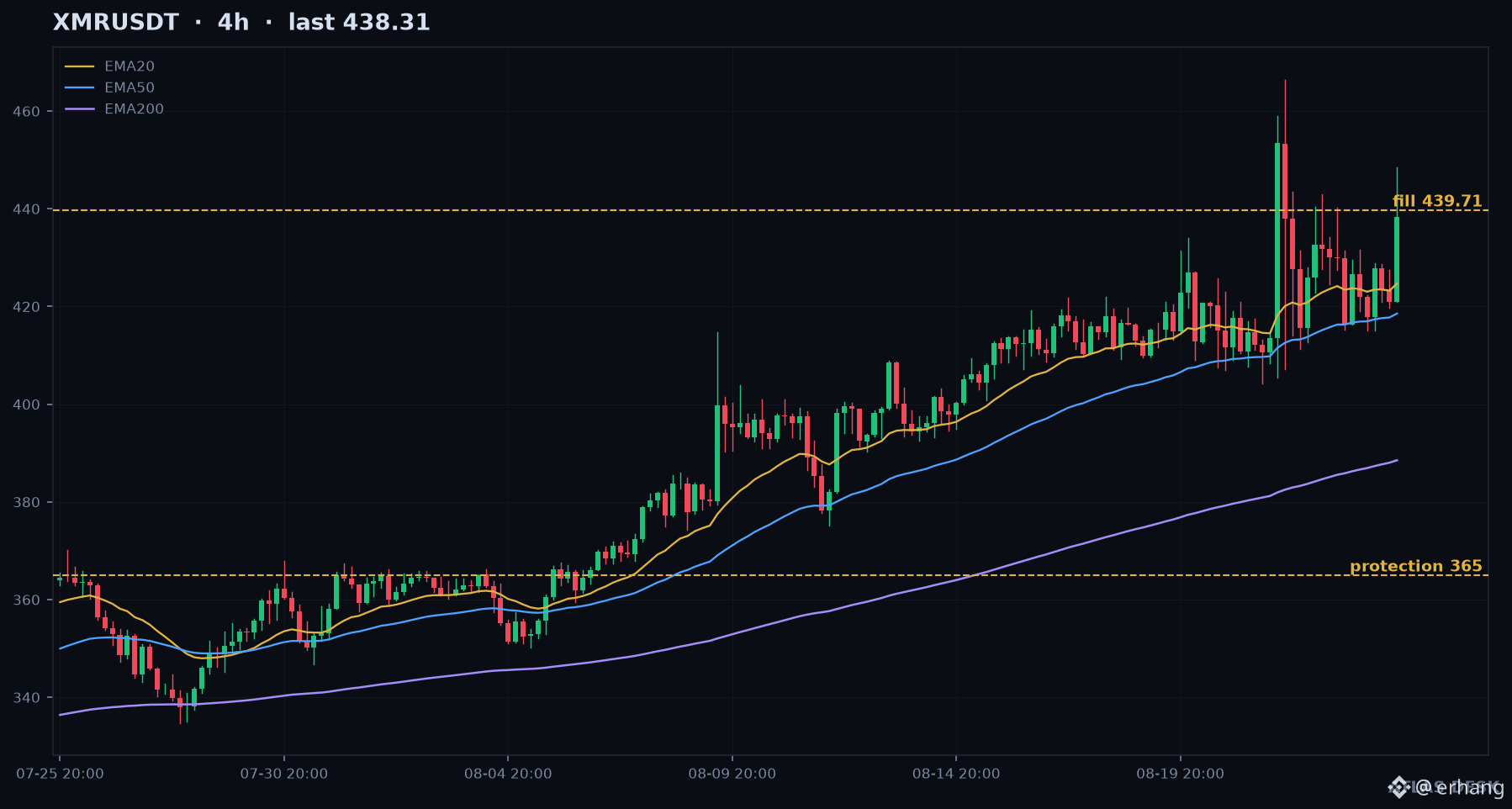Click the yellow EMA20 legend line swatch
Viewport: 1512px width, 809px height.
point(80,66)
